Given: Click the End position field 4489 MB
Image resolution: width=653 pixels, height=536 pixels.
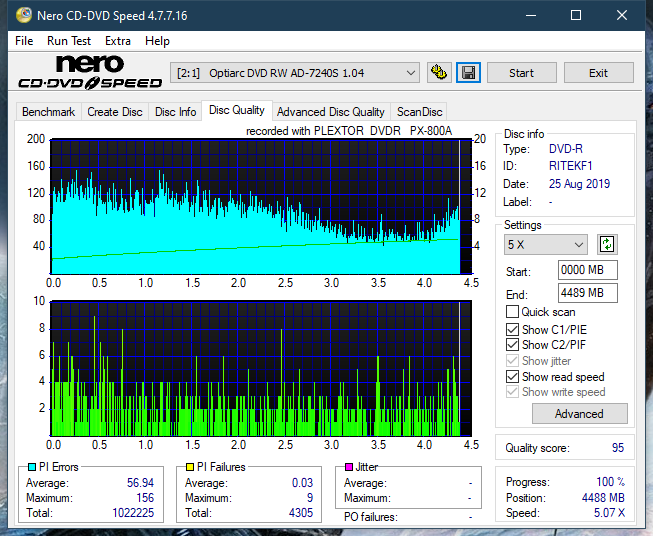Looking at the screenshot, I should tap(587, 293).
